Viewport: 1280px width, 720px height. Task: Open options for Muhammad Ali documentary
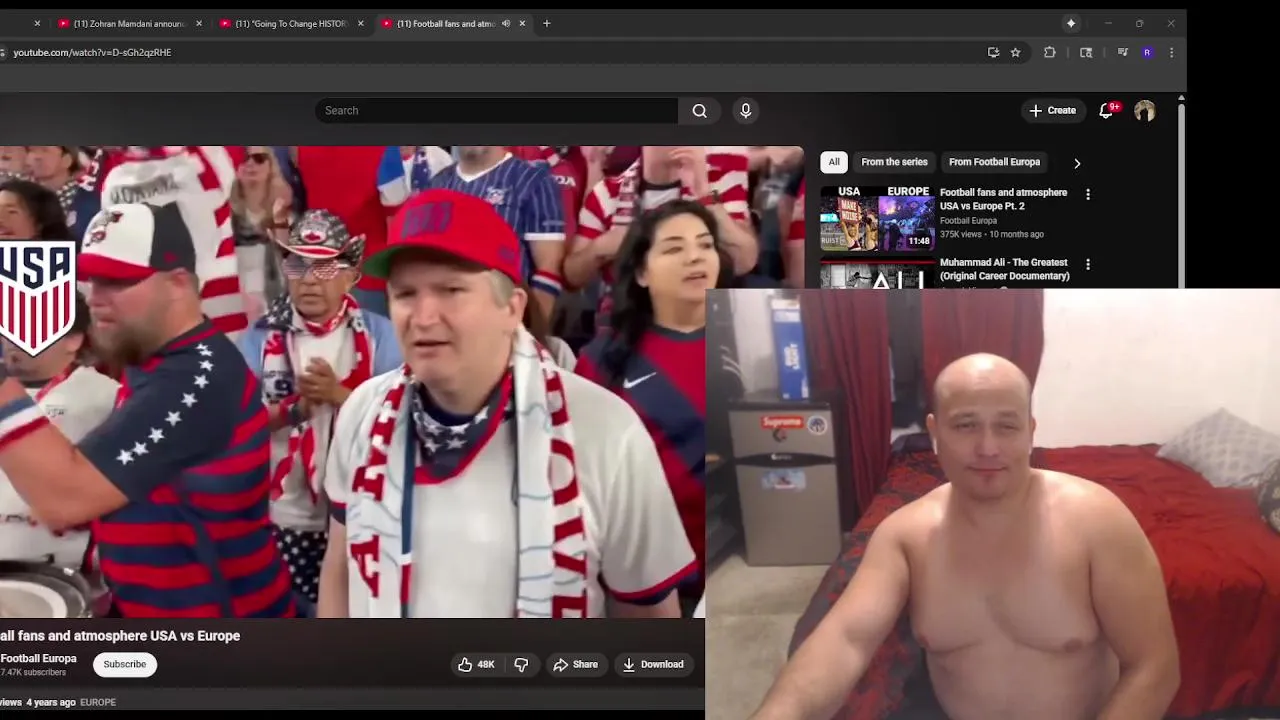[x=1088, y=264]
